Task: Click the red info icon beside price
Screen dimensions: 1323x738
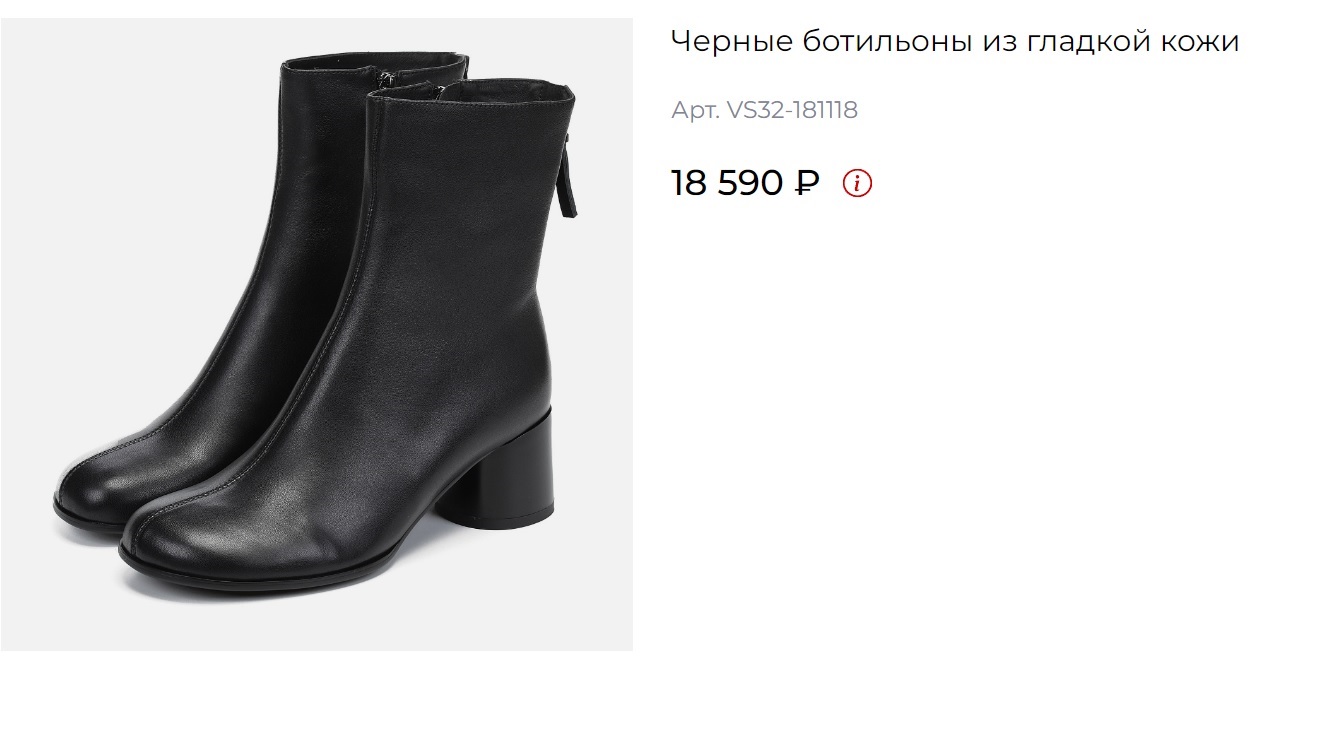Action: 857,183
